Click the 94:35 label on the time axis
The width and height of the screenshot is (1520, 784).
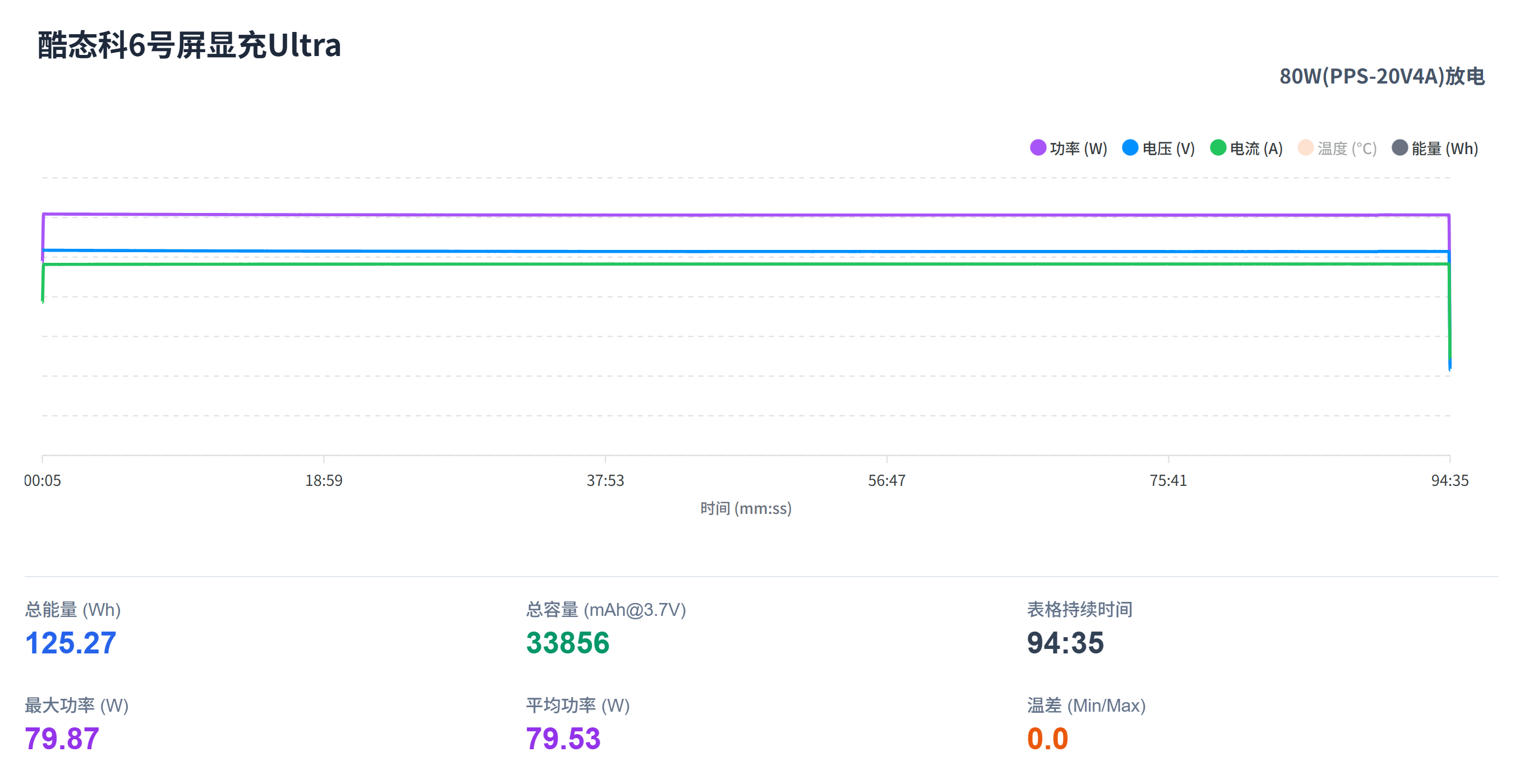(x=1450, y=481)
